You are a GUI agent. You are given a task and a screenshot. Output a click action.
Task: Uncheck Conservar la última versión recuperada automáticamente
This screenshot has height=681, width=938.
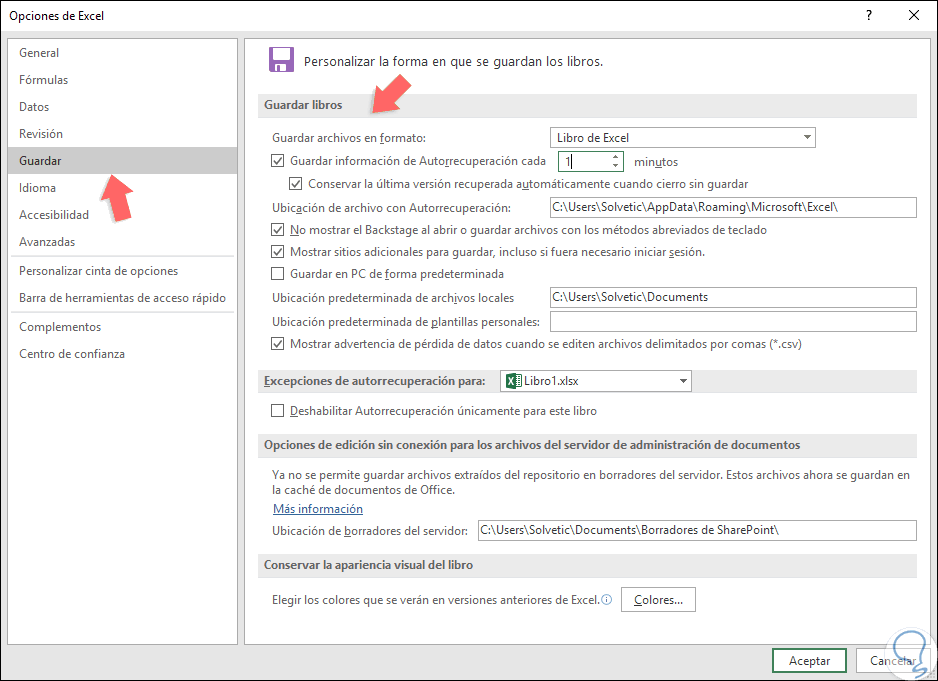tap(296, 184)
